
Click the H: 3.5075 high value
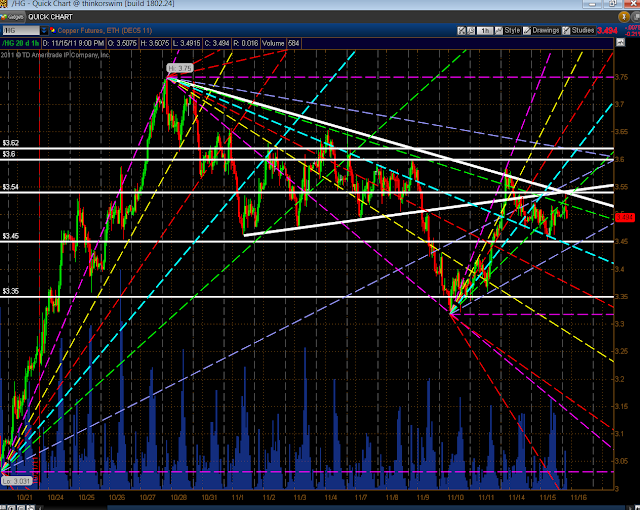point(155,43)
